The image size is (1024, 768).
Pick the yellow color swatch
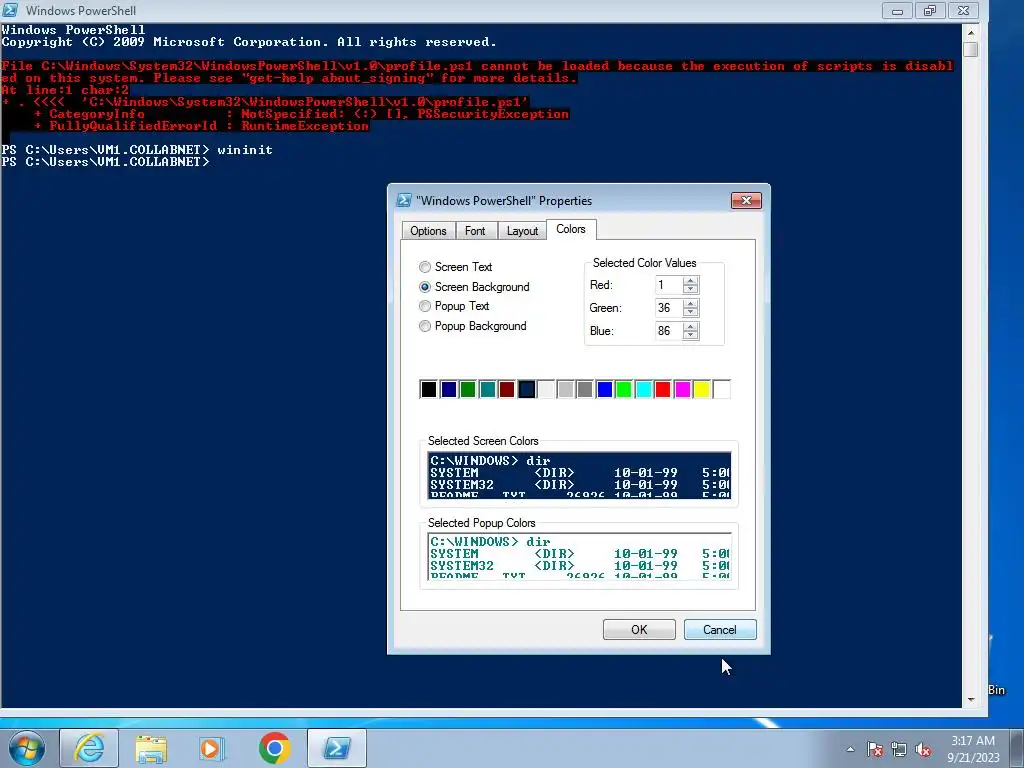point(702,389)
